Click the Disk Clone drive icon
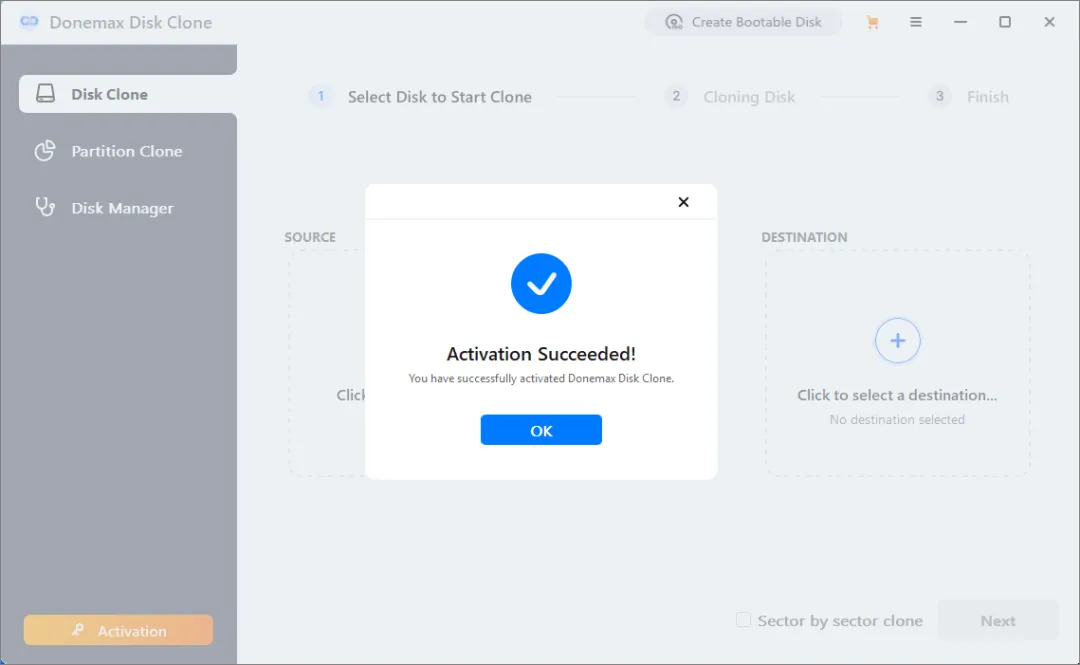The height and width of the screenshot is (665, 1080). [x=45, y=94]
